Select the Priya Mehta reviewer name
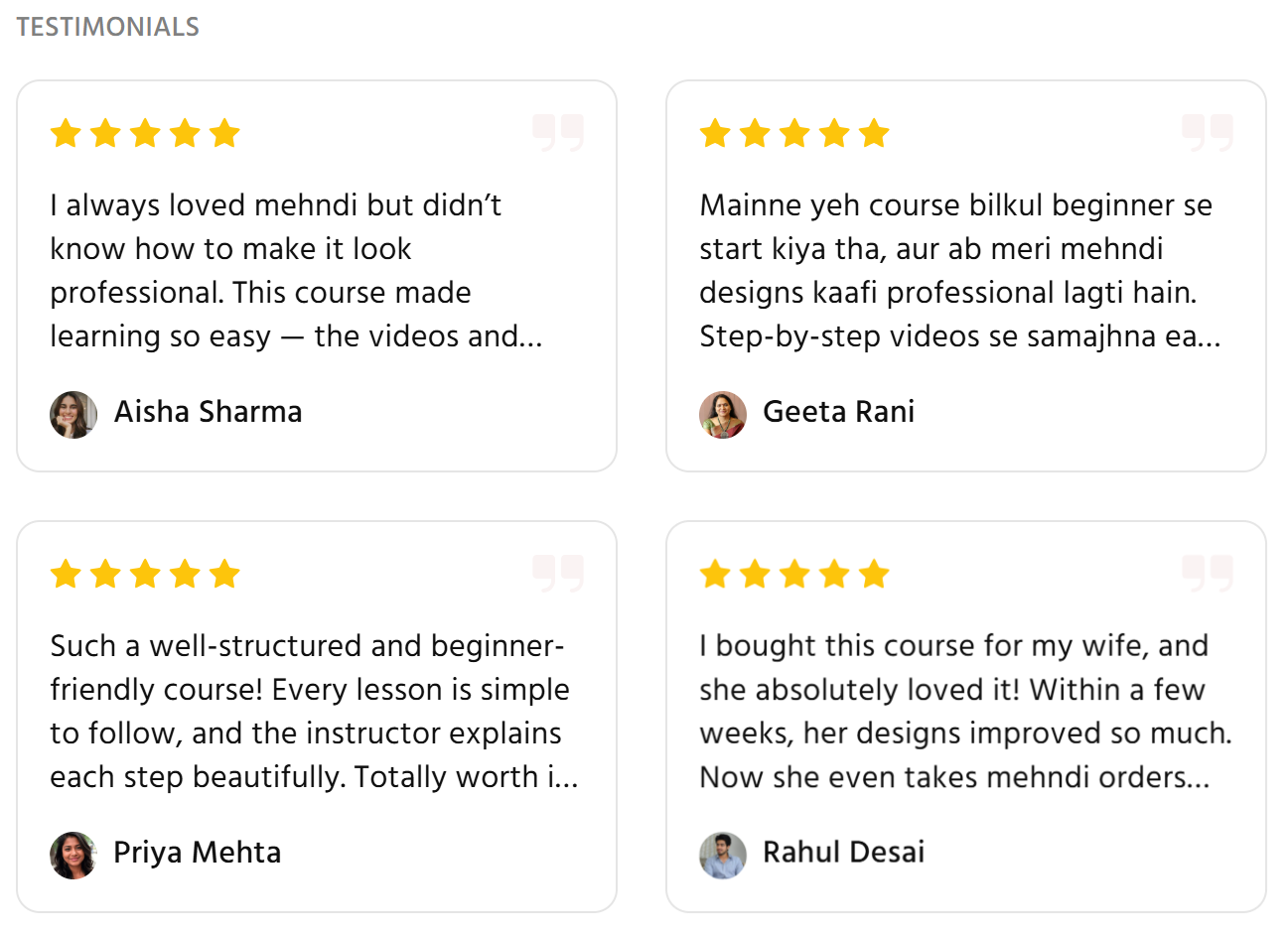Image resolution: width=1288 pixels, height=934 pixels. pos(197,853)
